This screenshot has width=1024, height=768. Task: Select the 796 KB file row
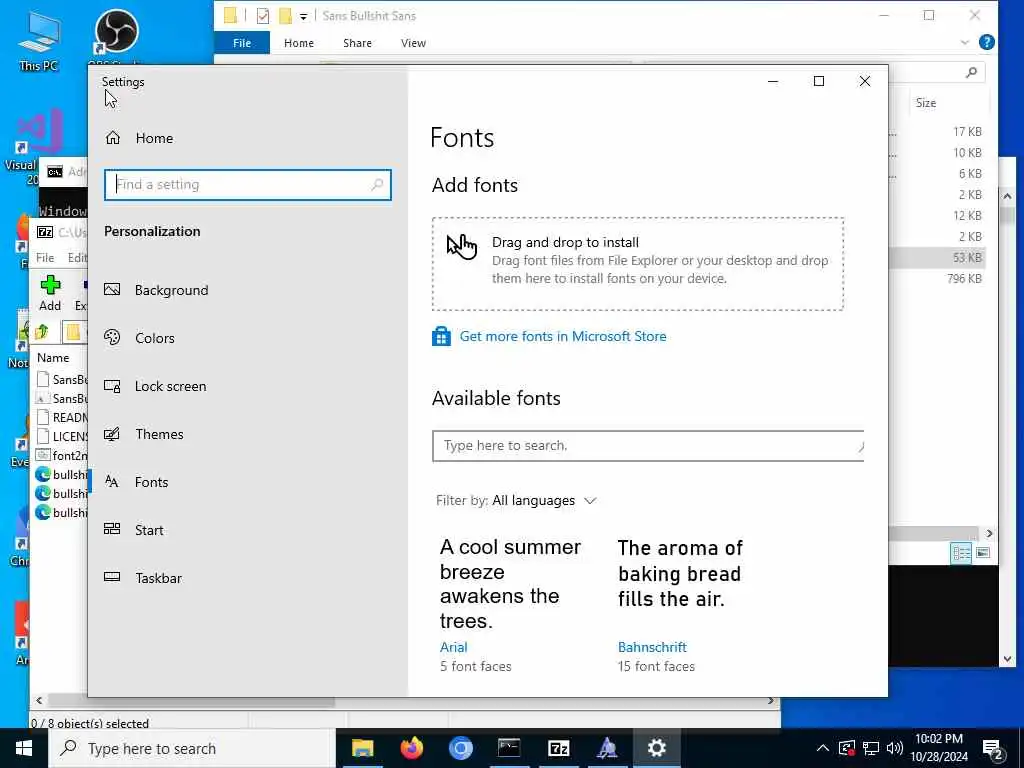pos(937,278)
